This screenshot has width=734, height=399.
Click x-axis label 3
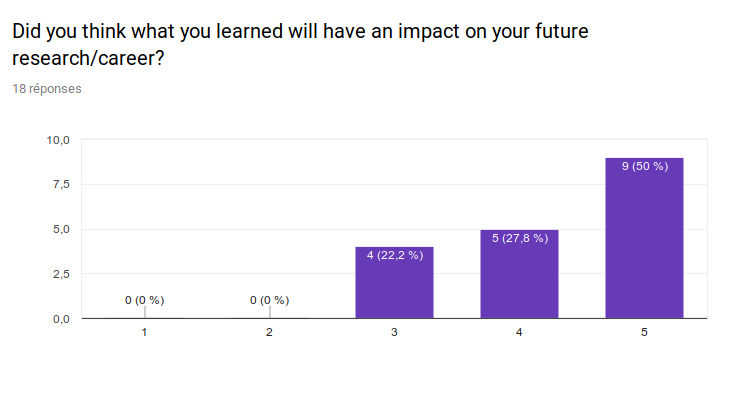click(394, 332)
